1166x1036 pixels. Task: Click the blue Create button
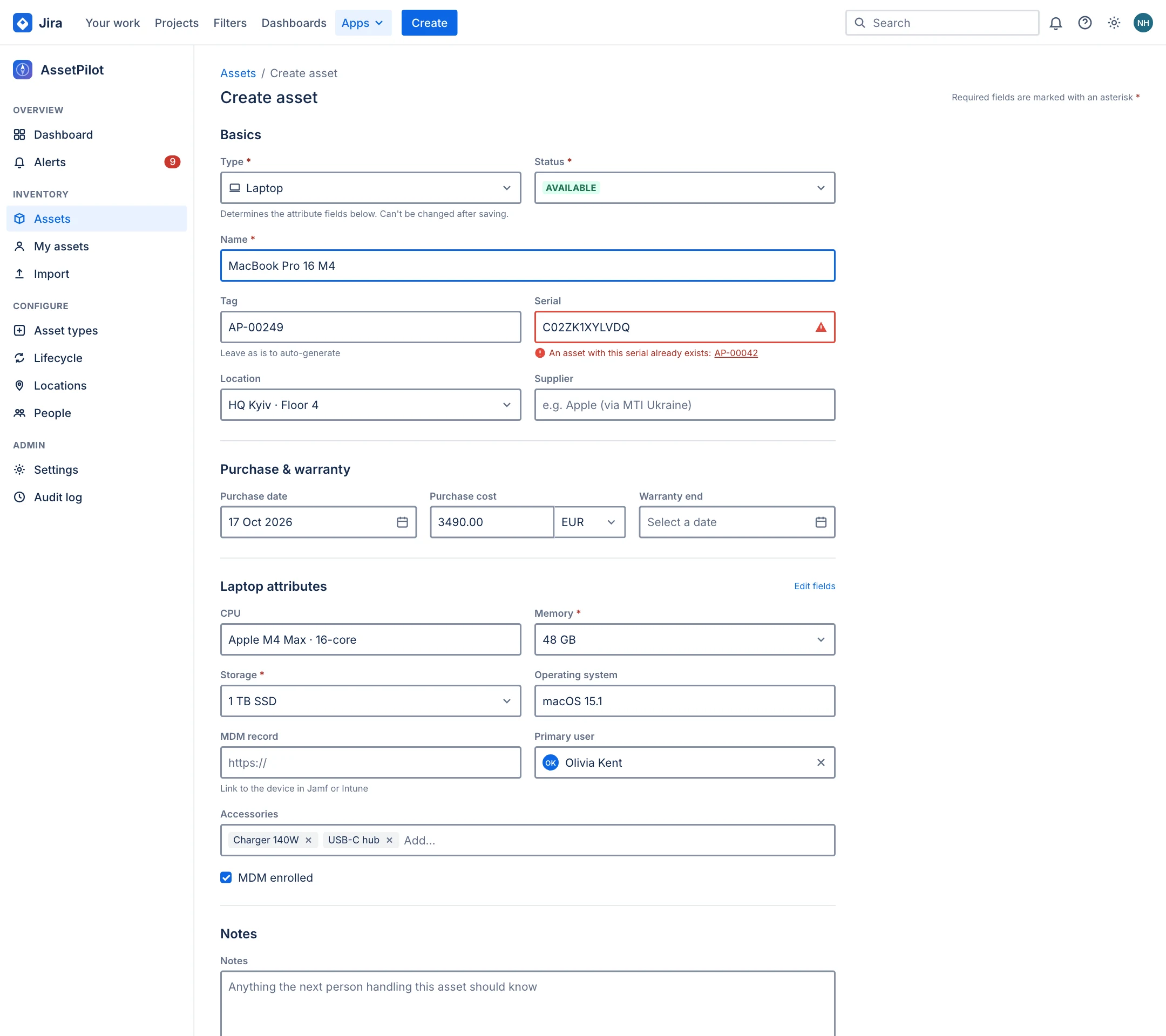tap(429, 23)
